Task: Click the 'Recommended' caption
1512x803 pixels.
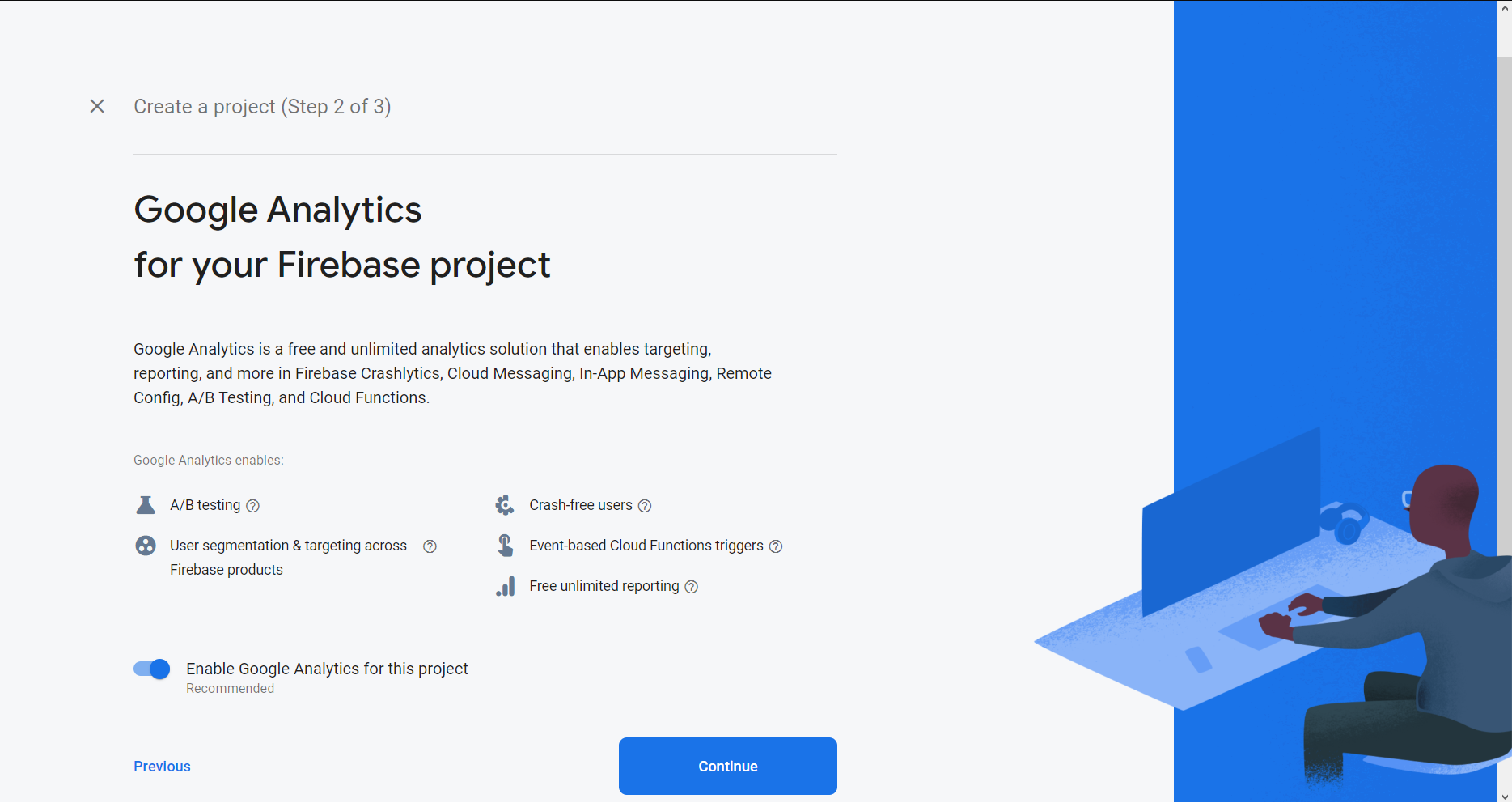Action: [x=231, y=689]
